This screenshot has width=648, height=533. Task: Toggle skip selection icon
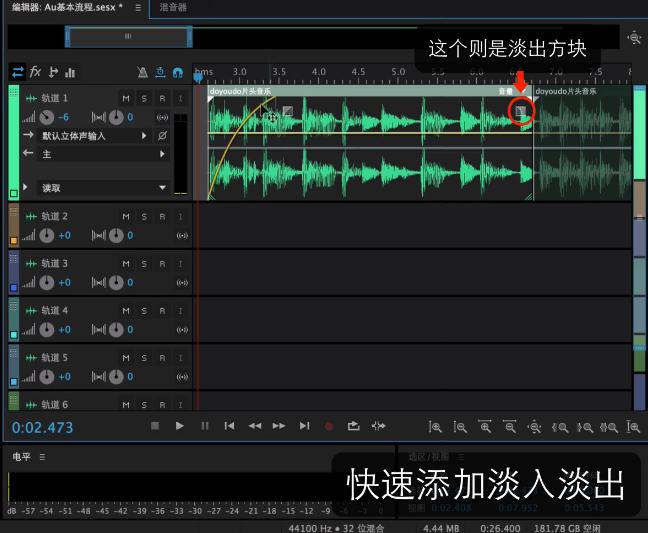coord(379,426)
